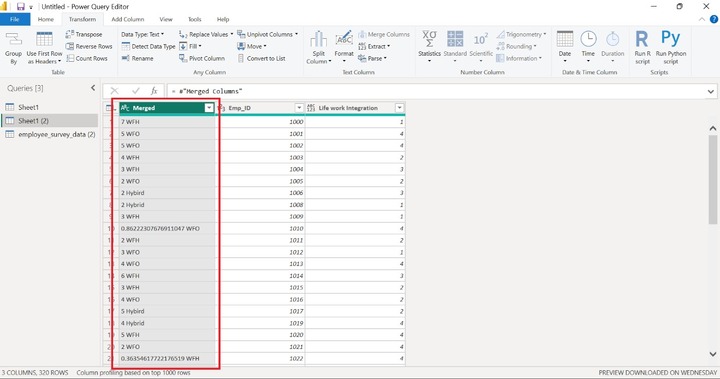Screen dimensions: 720x379
Task: Click the fx formula icon
Action: [x=154, y=91]
